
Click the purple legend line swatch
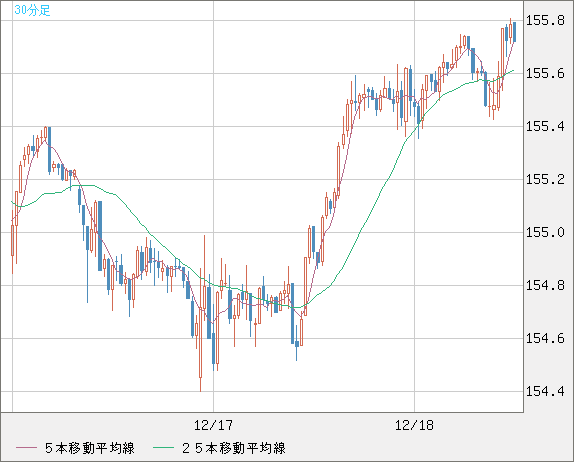pyautogui.click(x=26, y=448)
